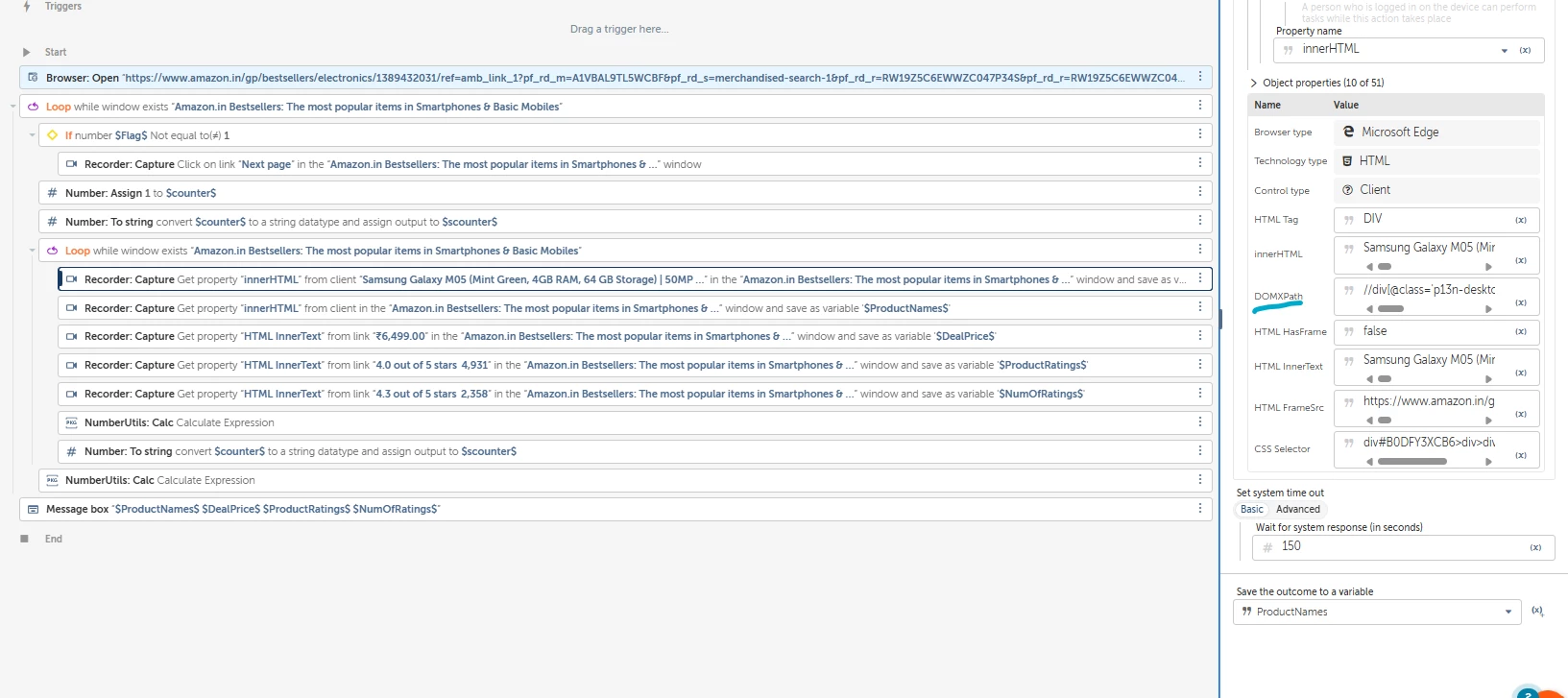
Task: Select the Browser: Open amazon.in action row
Action: pos(615,78)
